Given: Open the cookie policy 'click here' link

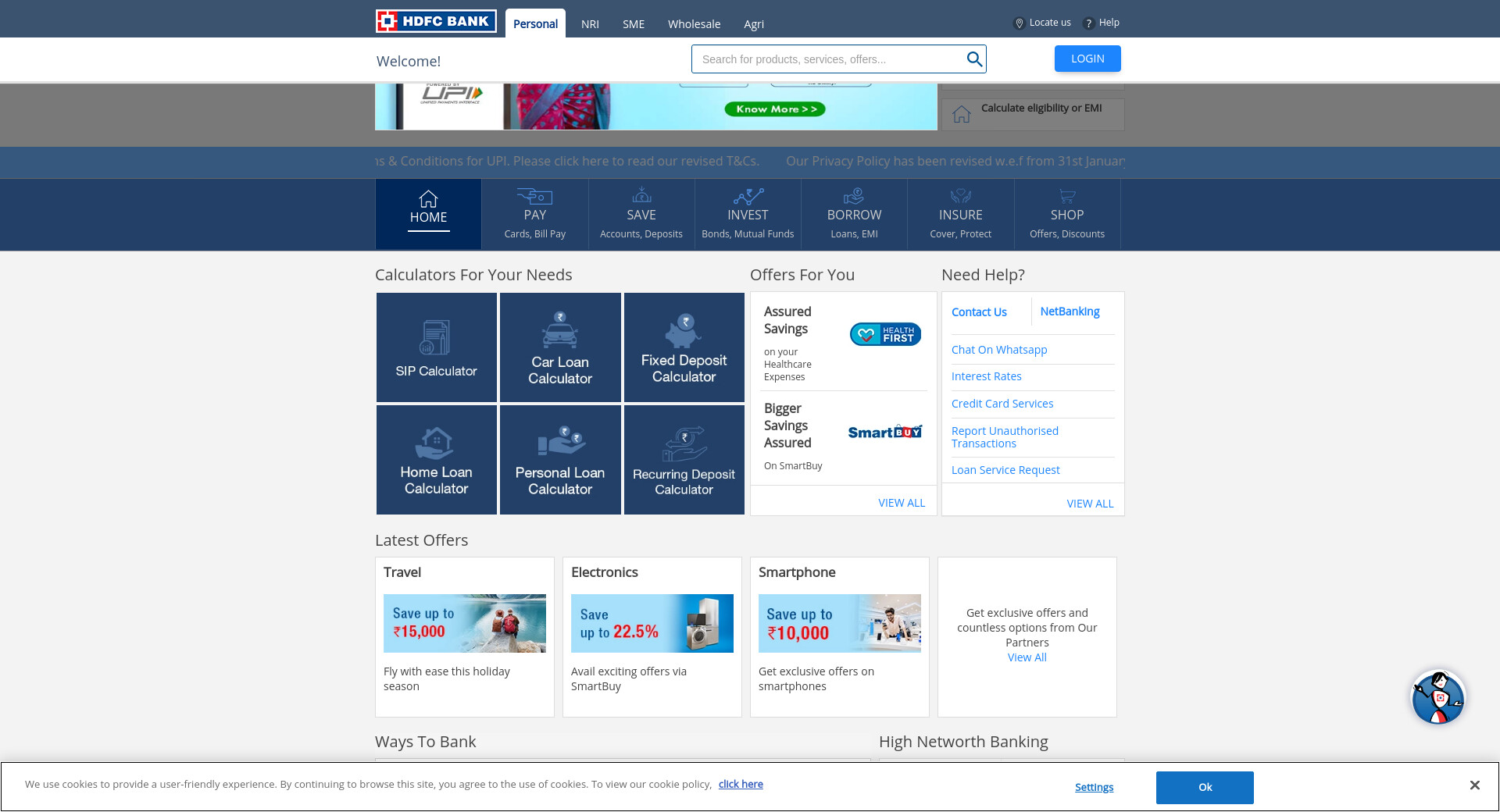Looking at the screenshot, I should [x=741, y=784].
